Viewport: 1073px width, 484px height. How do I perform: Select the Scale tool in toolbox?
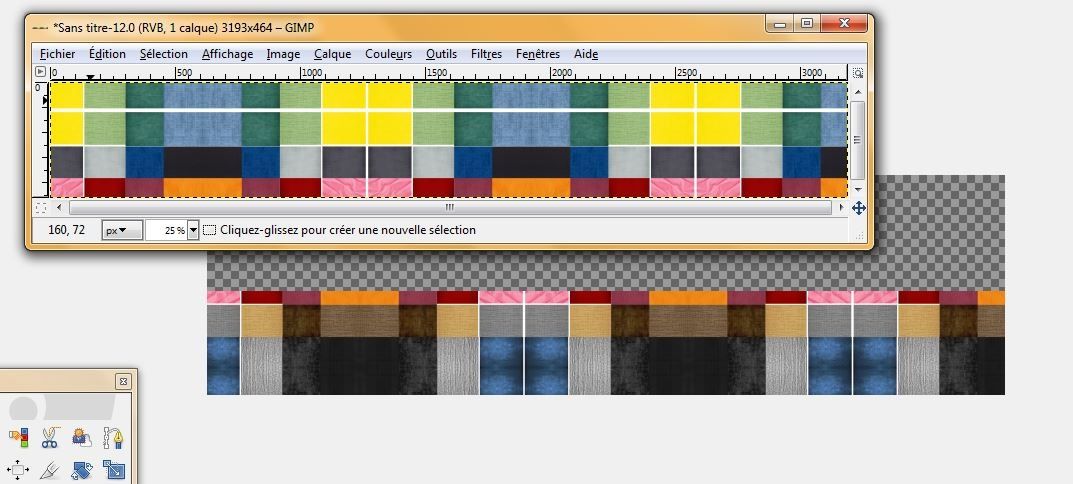pyautogui.click(x=113, y=470)
